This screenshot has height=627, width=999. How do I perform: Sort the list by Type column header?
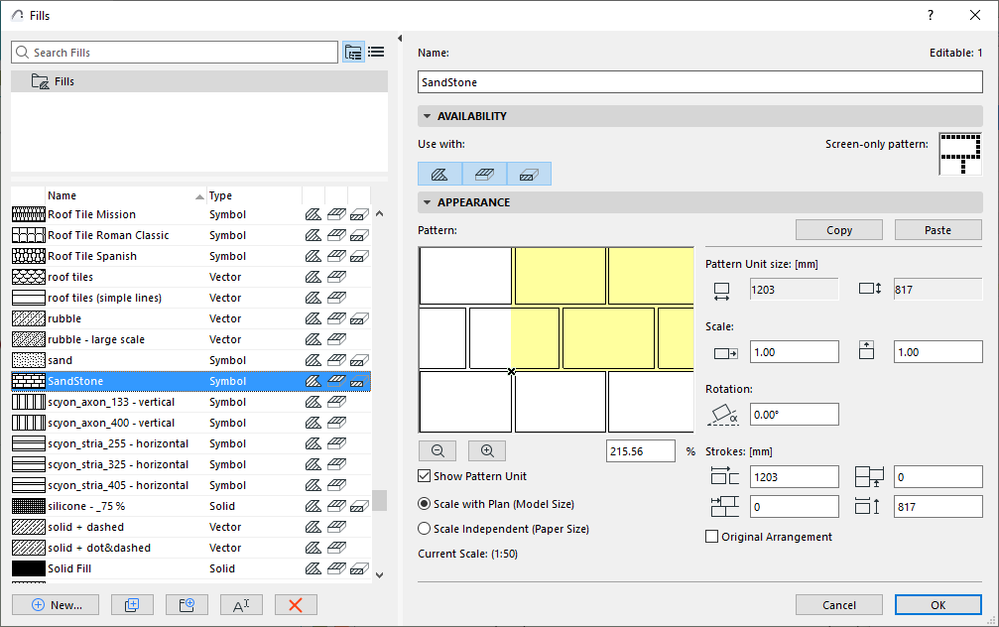coord(221,196)
